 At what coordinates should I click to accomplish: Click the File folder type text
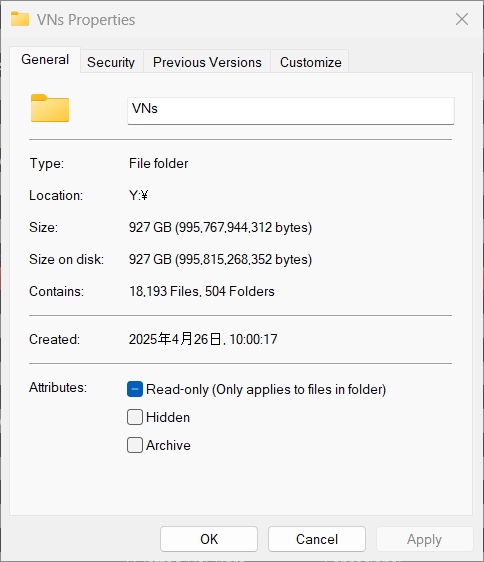point(158,163)
